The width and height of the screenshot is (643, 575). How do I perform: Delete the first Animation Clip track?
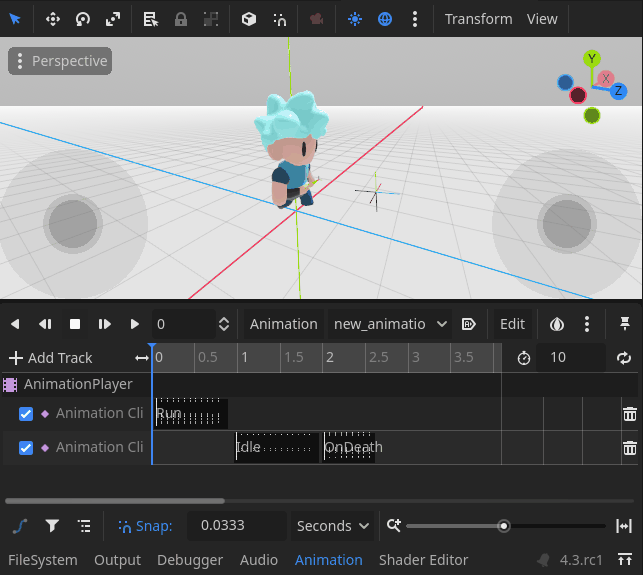point(630,414)
